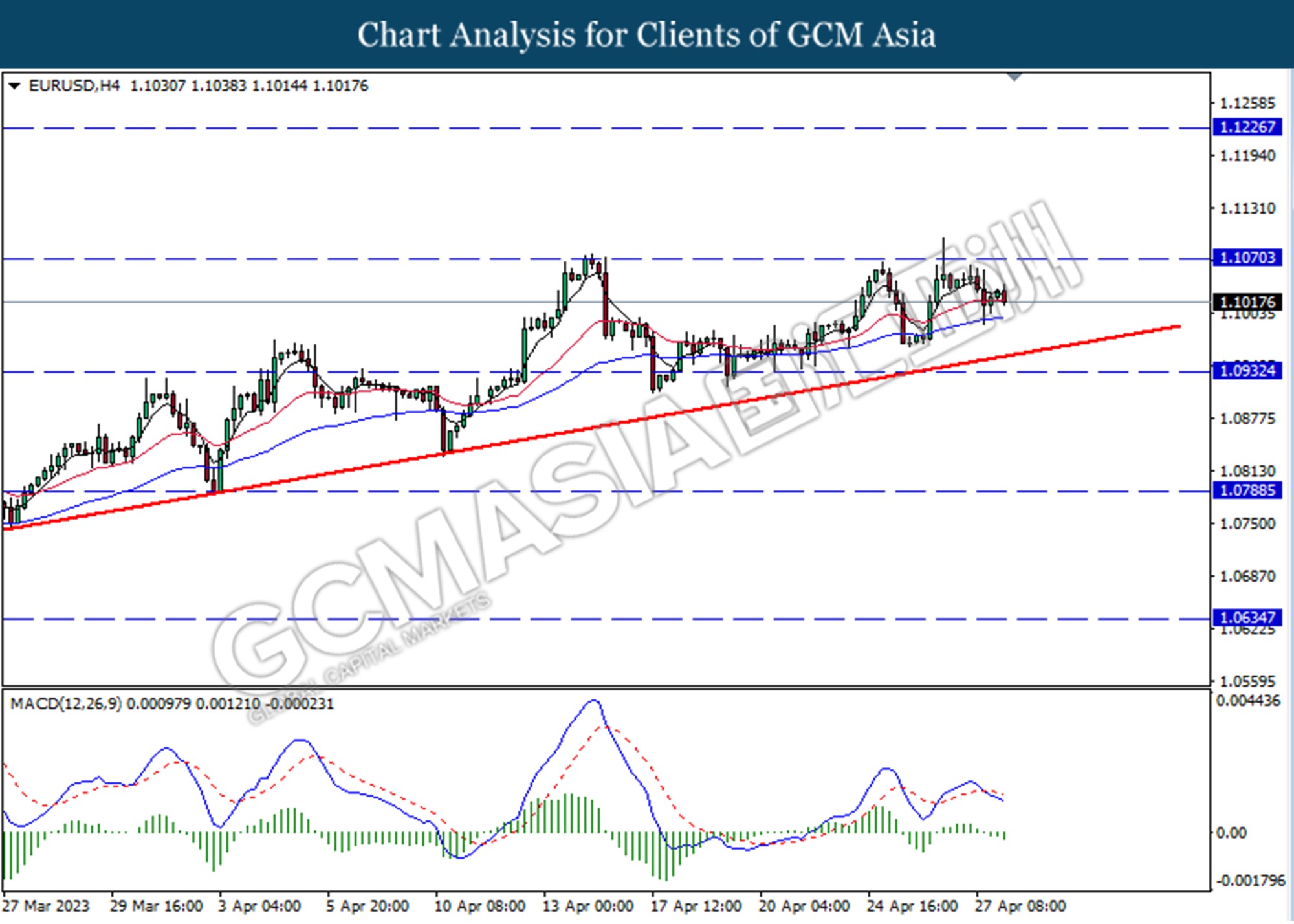
Task: Click the 1.06870 price scale value
Action: click(1247, 576)
